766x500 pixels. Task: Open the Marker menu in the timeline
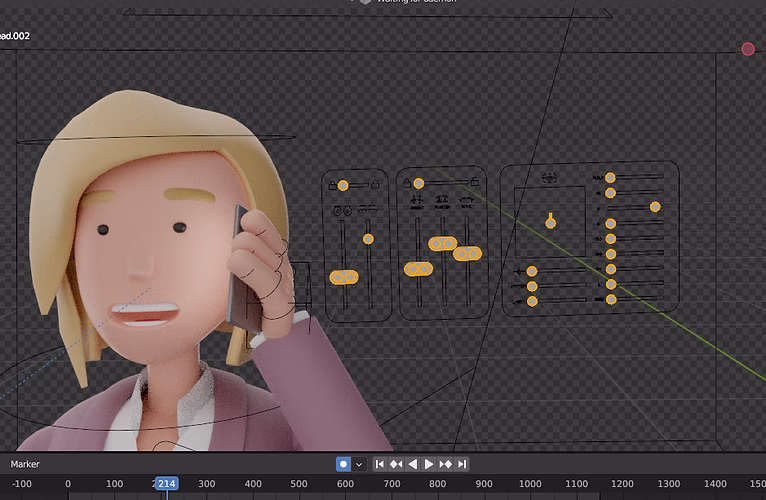point(25,464)
